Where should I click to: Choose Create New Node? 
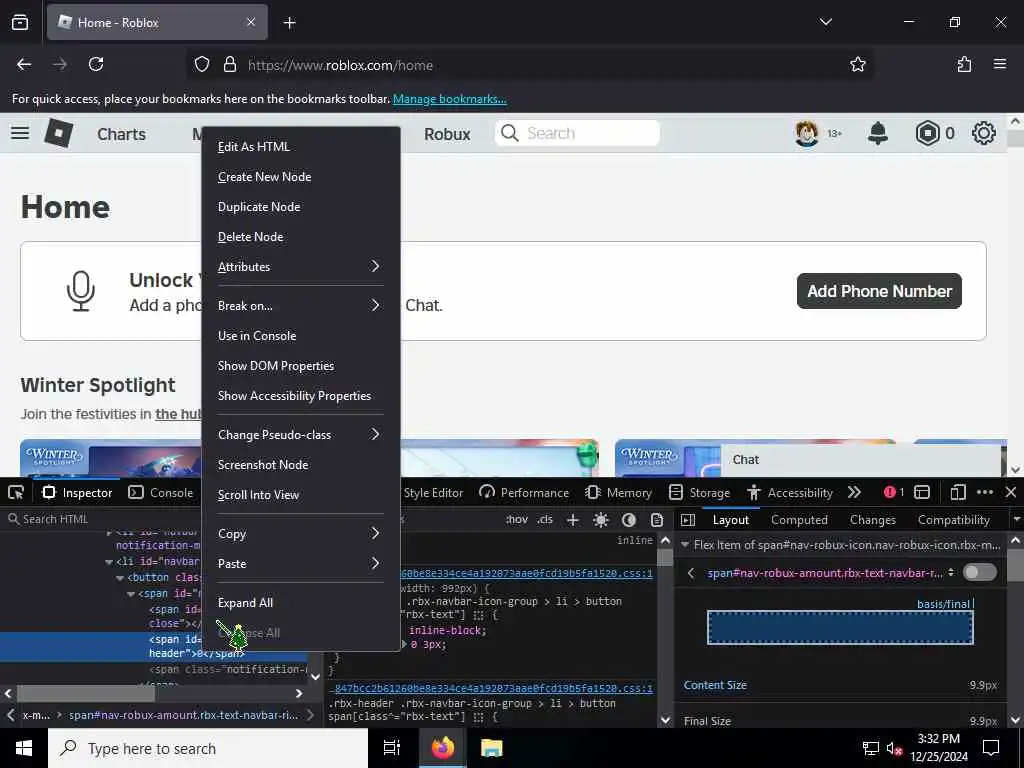point(300,177)
